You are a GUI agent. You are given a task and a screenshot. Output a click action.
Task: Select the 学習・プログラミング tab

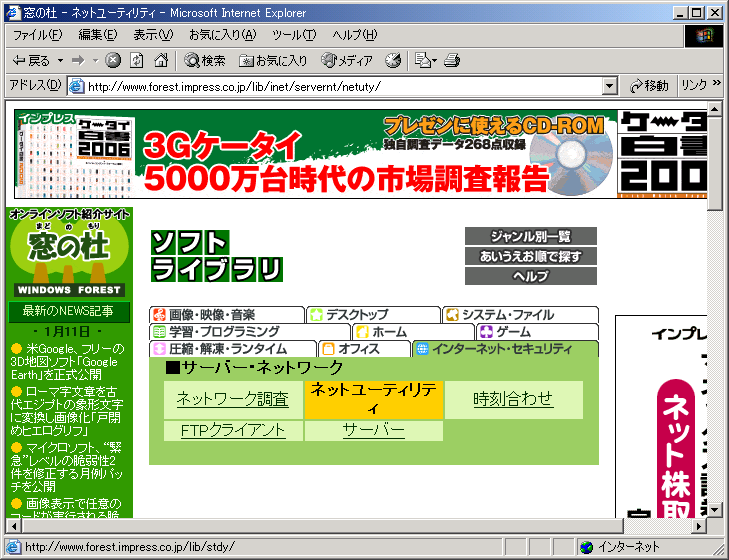click(x=250, y=332)
